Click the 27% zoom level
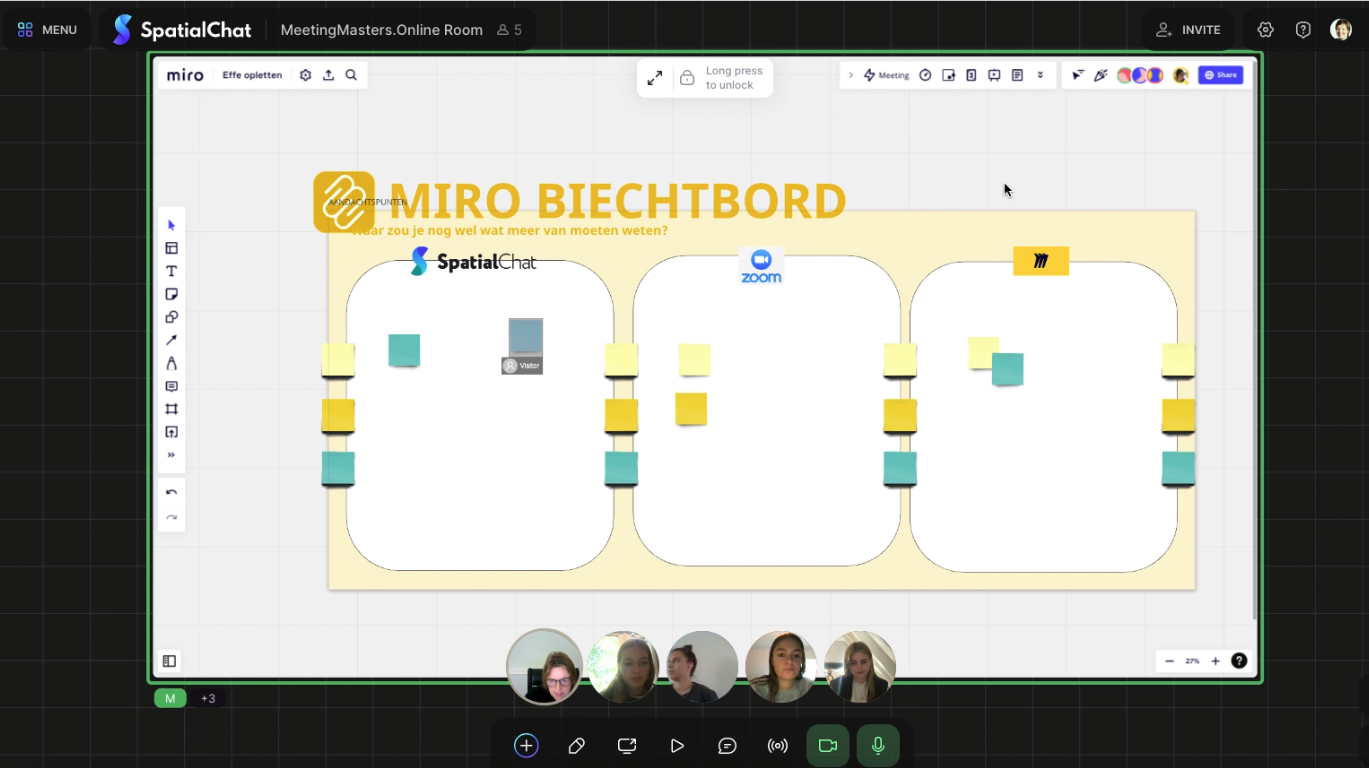 tap(1192, 661)
